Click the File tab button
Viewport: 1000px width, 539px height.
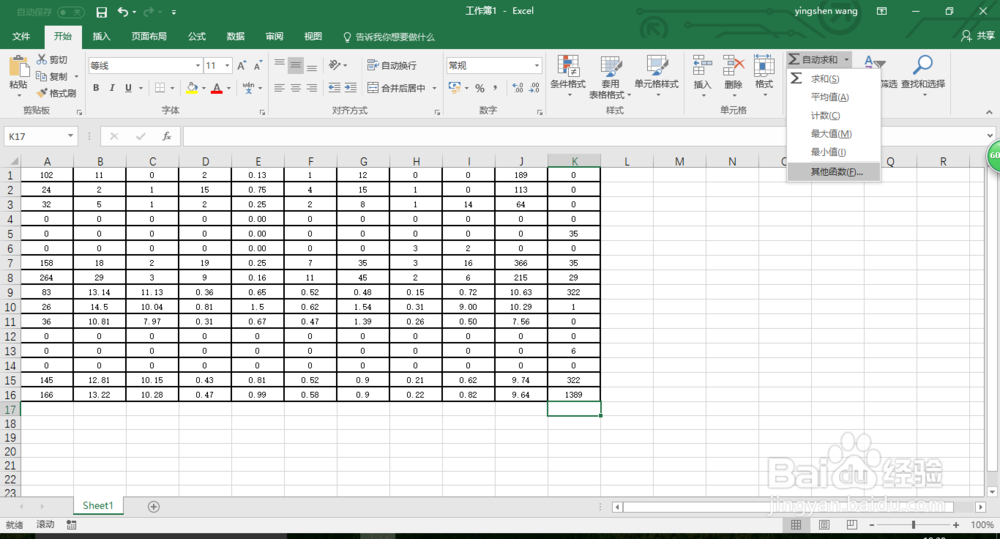click(21, 36)
